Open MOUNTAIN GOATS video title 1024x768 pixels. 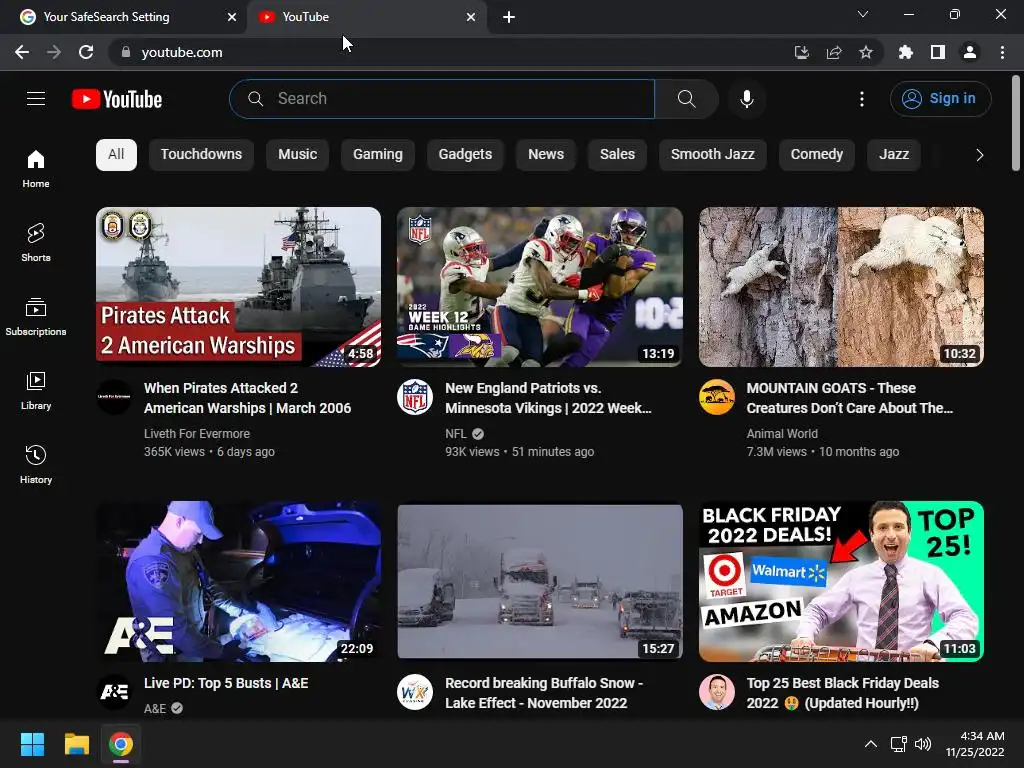tap(850, 398)
